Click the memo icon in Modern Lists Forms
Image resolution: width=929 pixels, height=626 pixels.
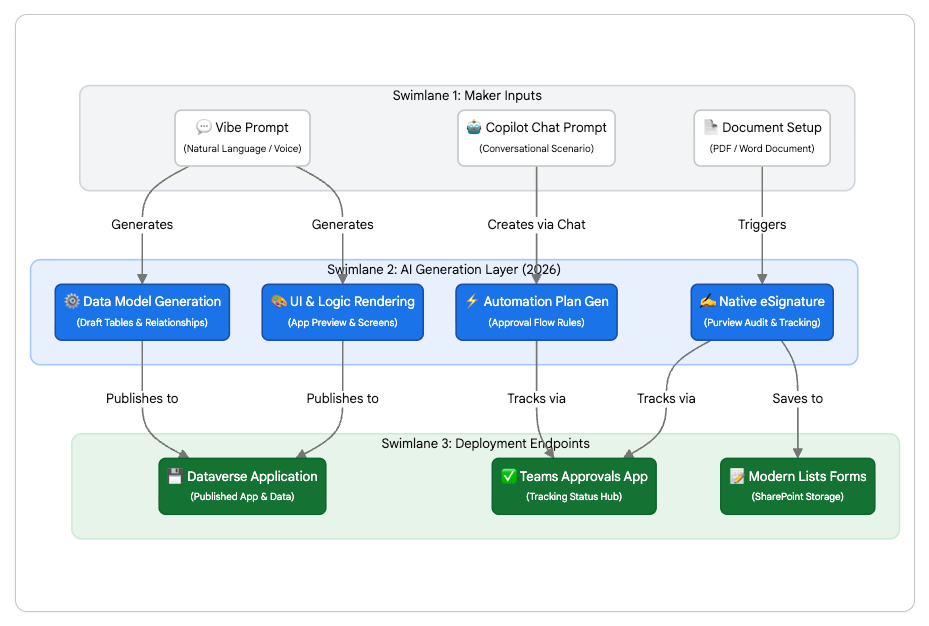coord(738,477)
